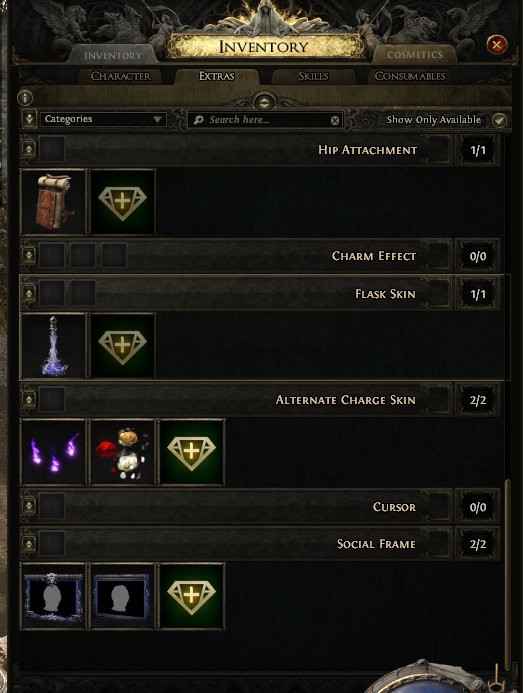
Task: Open the shop icon under Flask Skin
Action: click(x=122, y=346)
